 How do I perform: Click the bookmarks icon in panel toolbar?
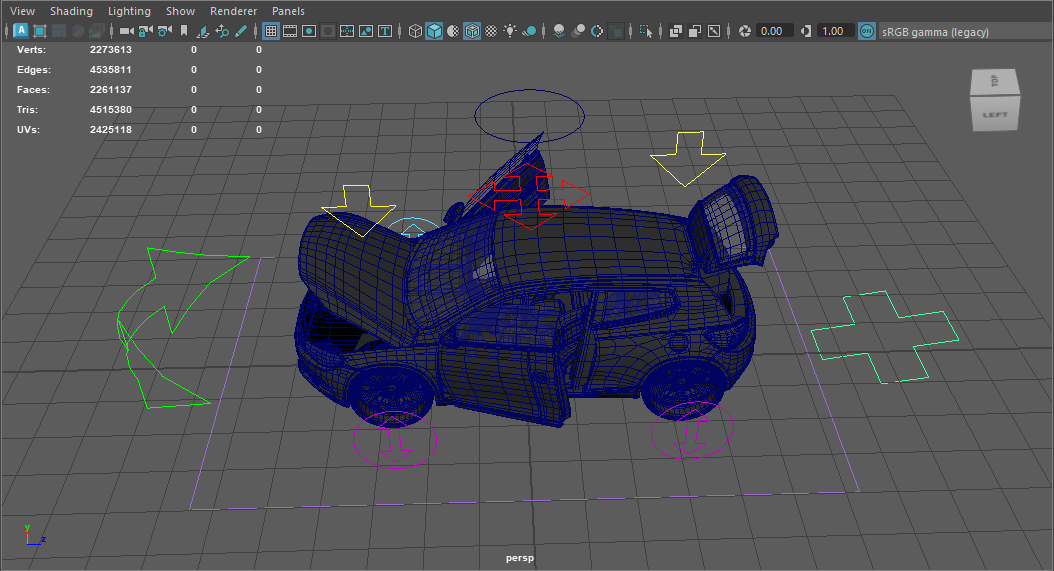tap(183, 31)
